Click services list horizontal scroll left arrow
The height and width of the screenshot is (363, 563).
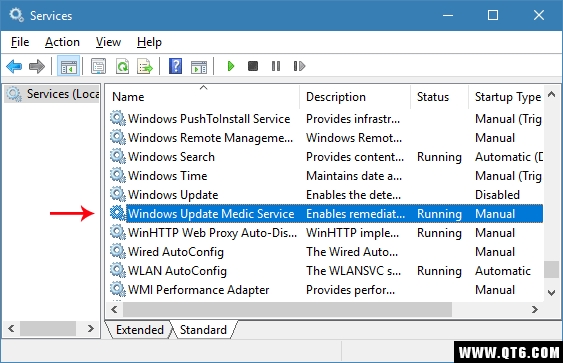tap(115, 309)
